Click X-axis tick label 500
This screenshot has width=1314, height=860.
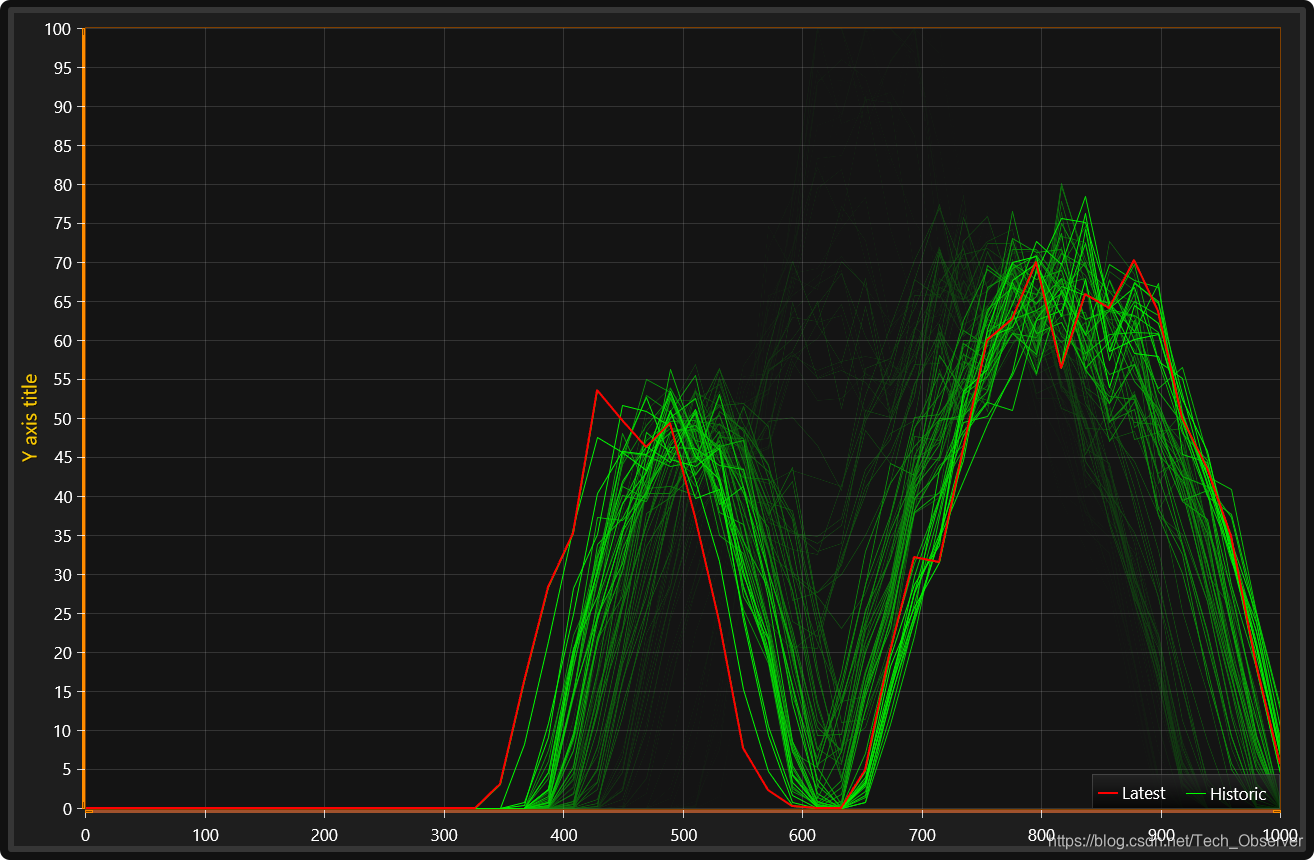point(683,834)
